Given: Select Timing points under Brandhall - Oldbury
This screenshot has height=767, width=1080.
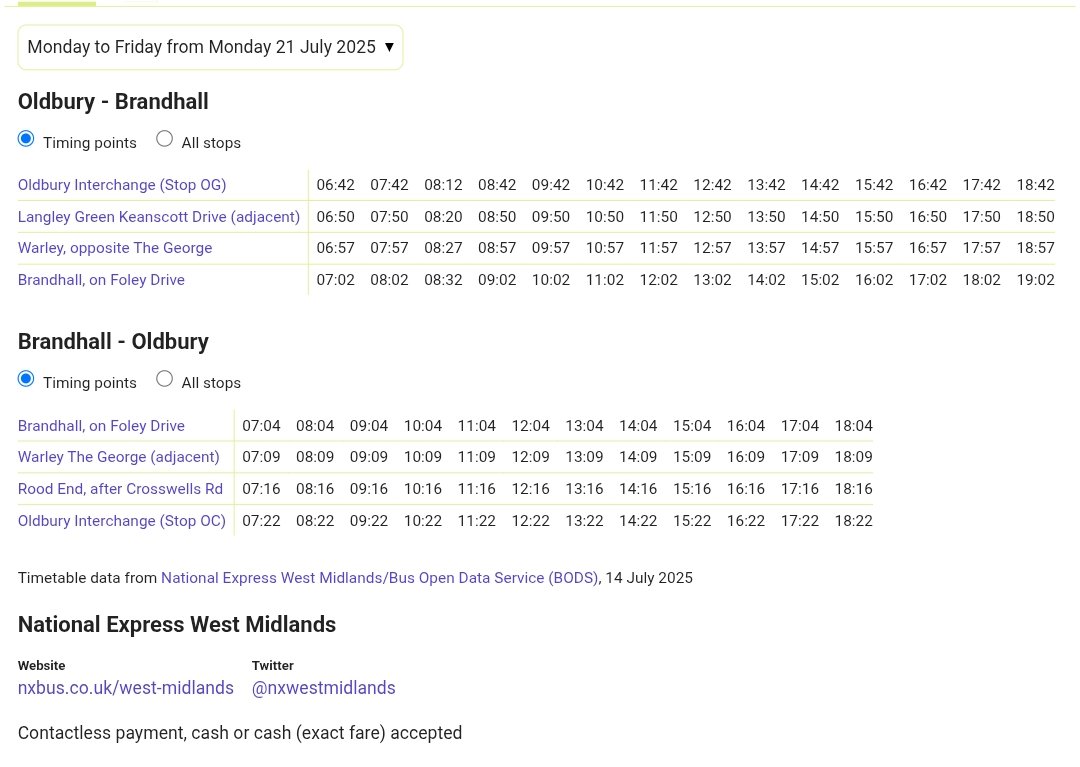Looking at the screenshot, I should (x=26, y=379).
